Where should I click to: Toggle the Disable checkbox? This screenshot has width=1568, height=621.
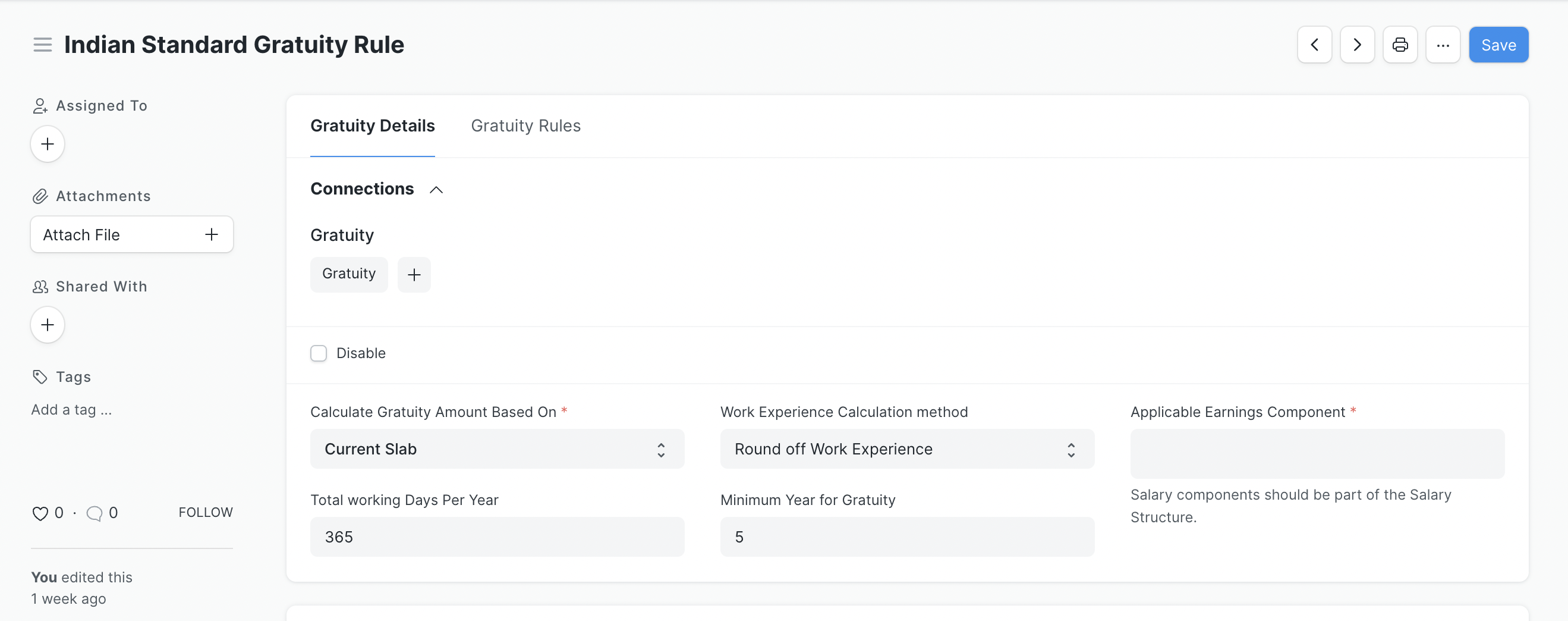[x=319, y=353]
